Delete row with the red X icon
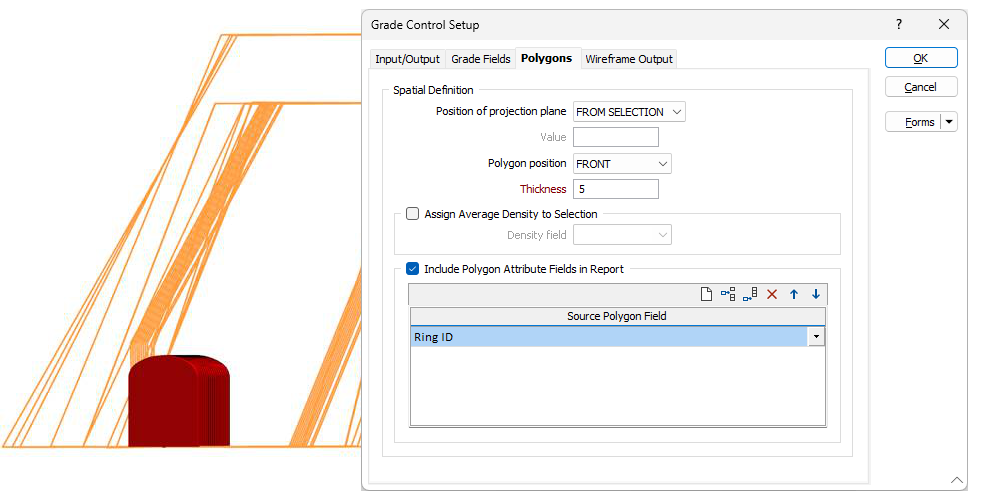Image resolution: width=982 pixels, height=491 pixels. click(x=772, y=294)
